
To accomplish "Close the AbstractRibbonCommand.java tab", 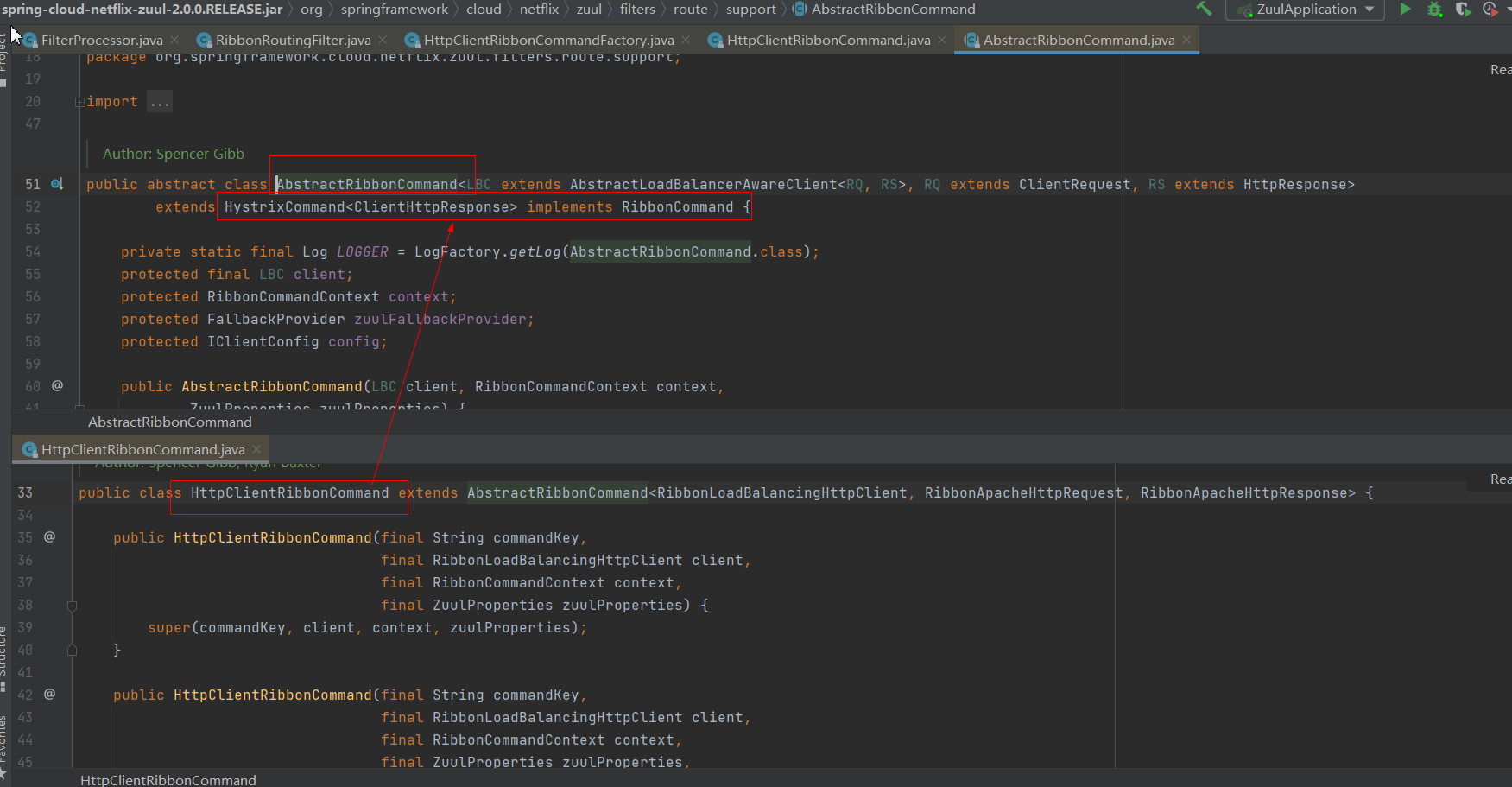I will pos(1186,40).
